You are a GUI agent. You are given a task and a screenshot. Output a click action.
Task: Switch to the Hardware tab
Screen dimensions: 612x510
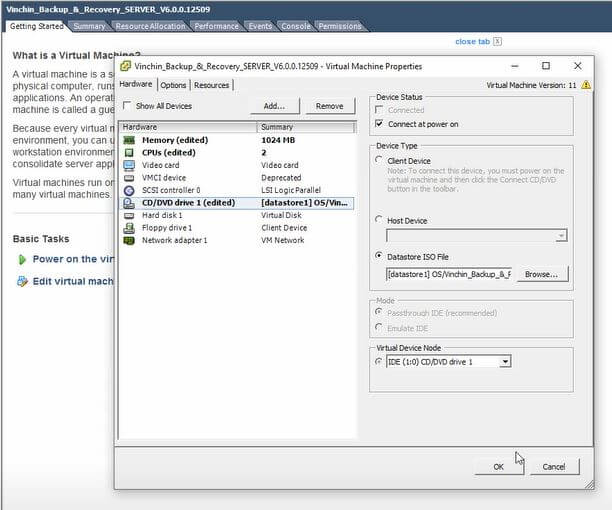click(x=136, y=84)
